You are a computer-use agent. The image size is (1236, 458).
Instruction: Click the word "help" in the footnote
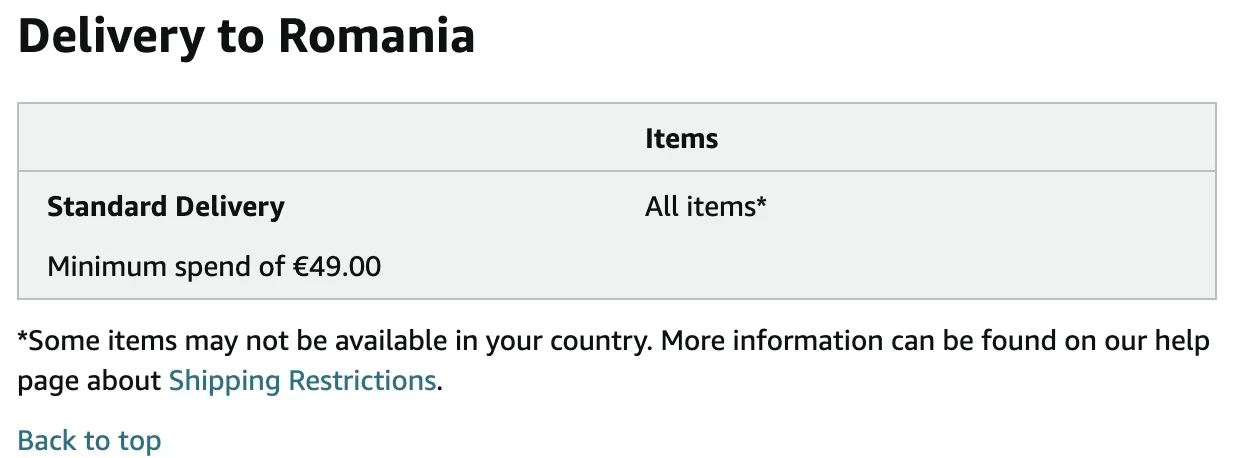(x=1184, y=341)
